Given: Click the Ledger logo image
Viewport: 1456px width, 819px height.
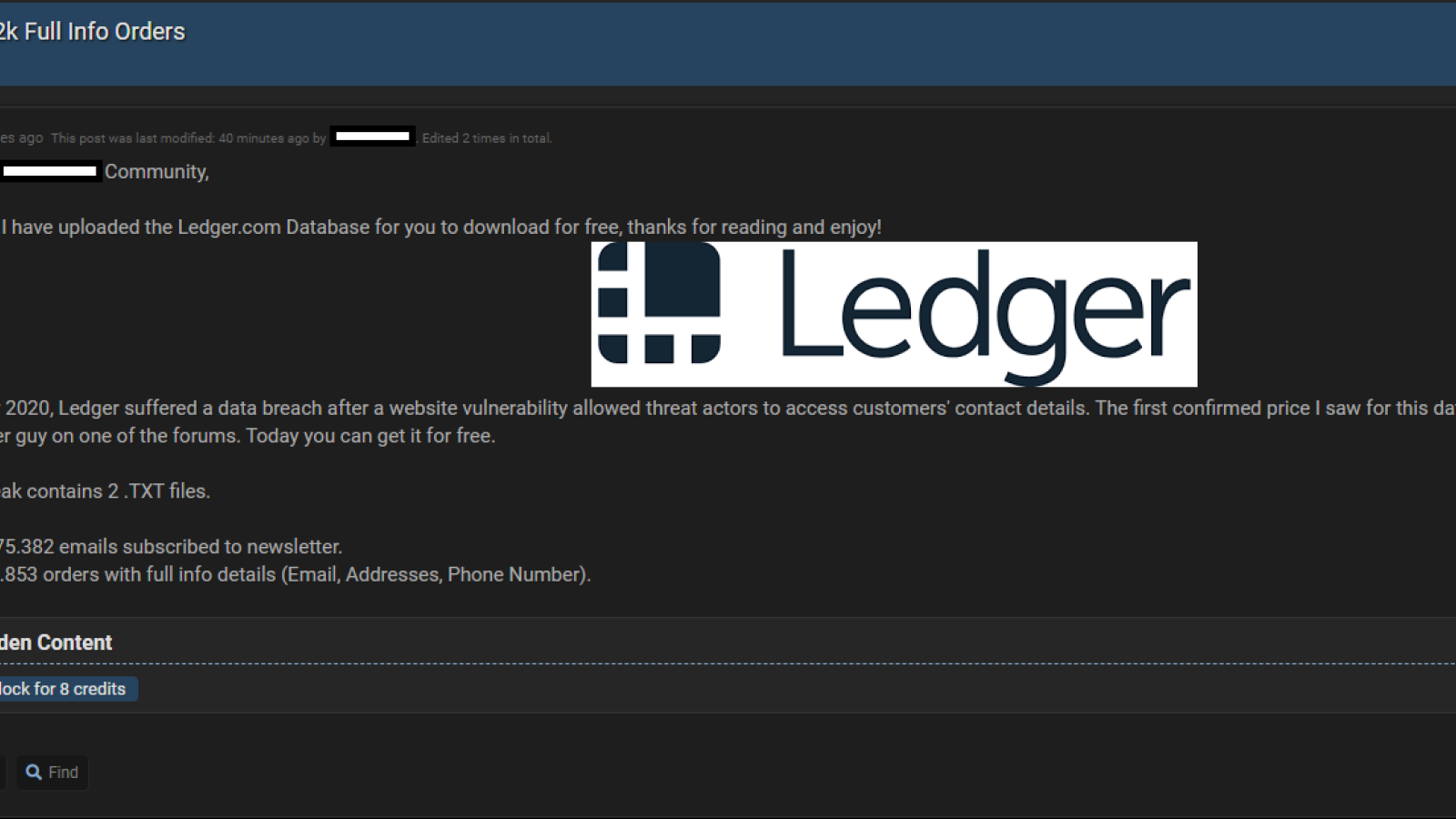Looking at the screenshot, I should point(894,314).
